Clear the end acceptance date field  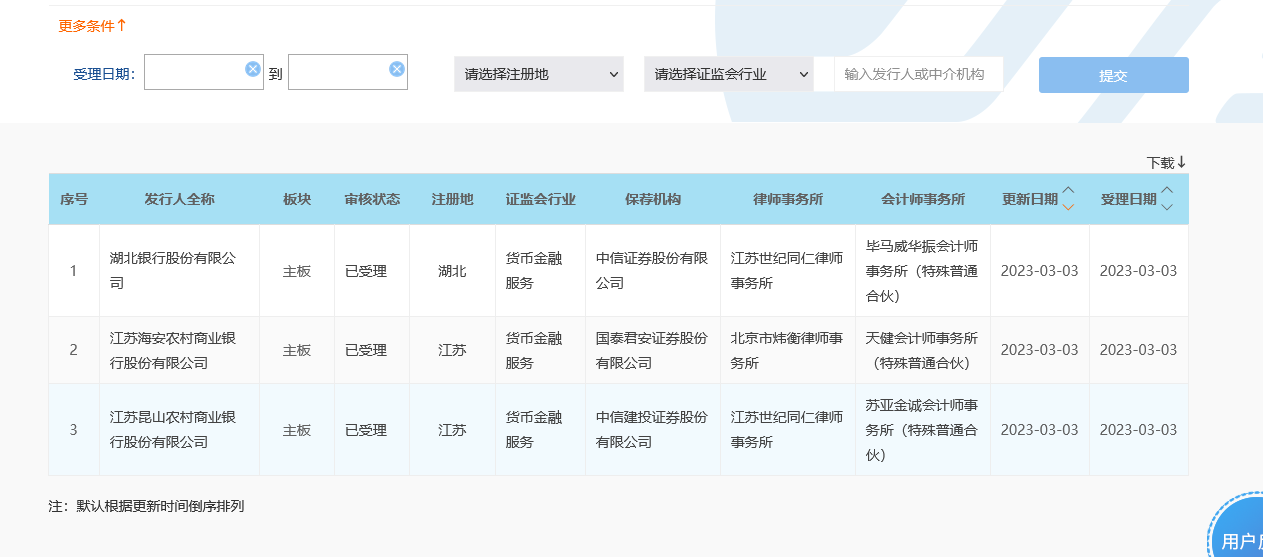(397, 68)
